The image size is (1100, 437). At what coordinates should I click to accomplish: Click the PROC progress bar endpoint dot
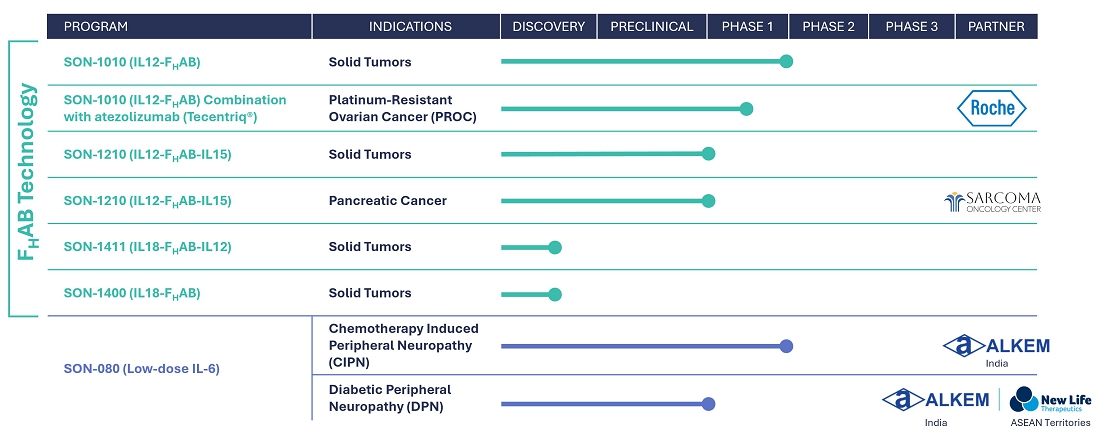pos(746,108)
